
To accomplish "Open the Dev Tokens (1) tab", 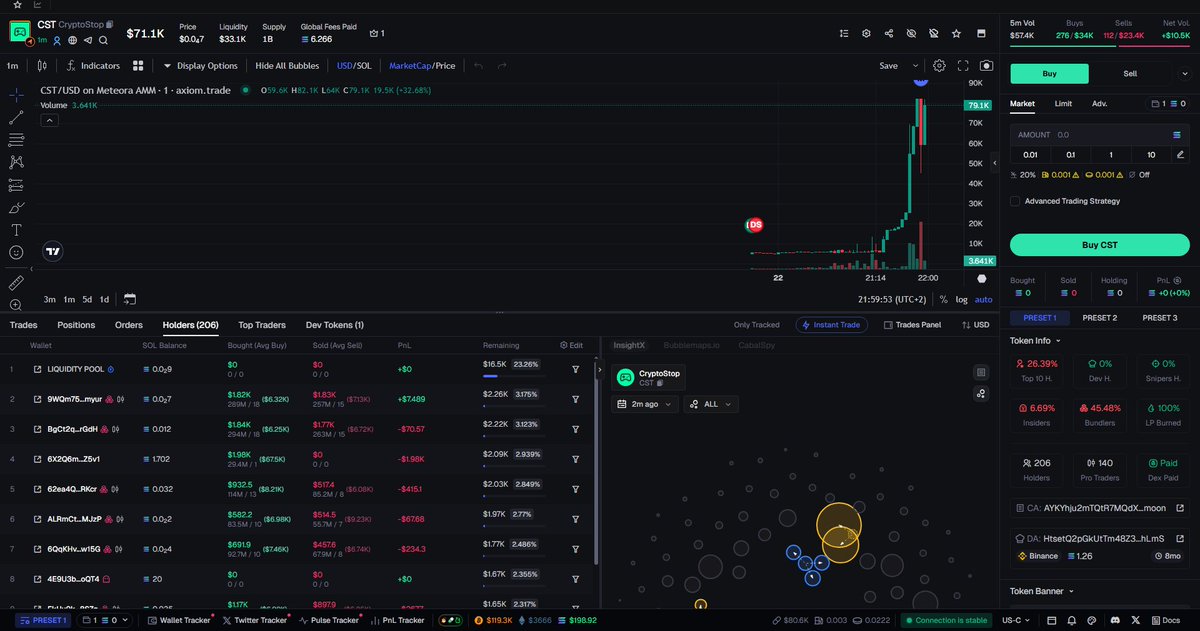I will pyautogui.click(x=335, y=325).
